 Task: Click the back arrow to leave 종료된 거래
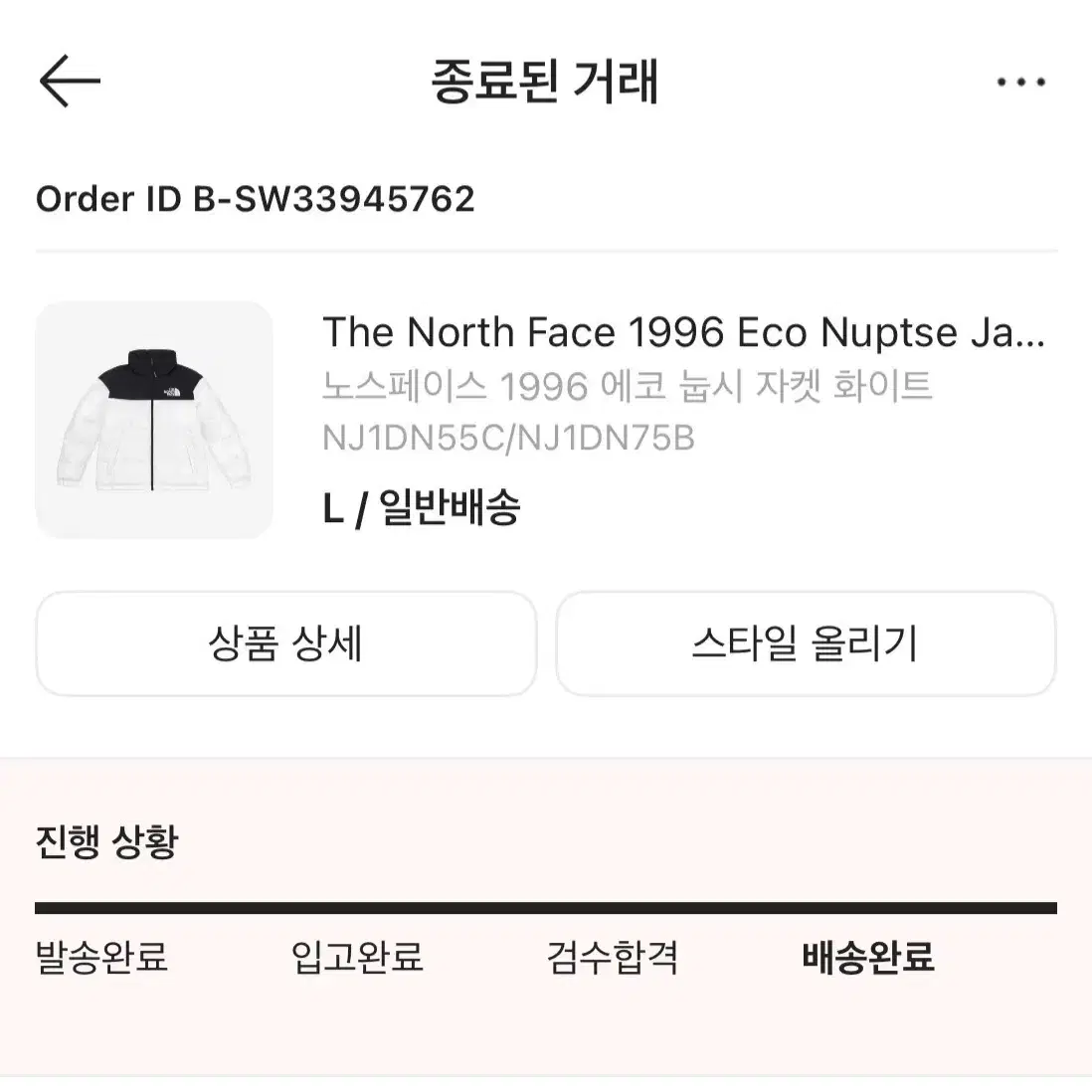(68, 82)
